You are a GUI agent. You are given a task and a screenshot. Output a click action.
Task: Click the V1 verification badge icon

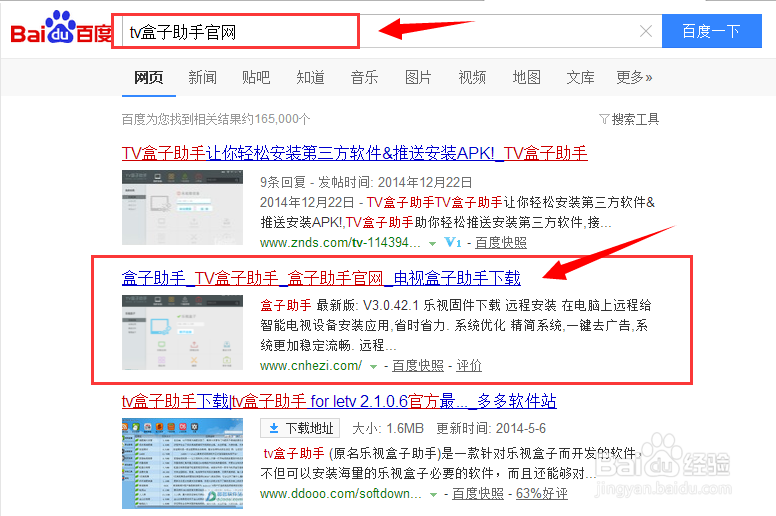(x=453, y=242)
